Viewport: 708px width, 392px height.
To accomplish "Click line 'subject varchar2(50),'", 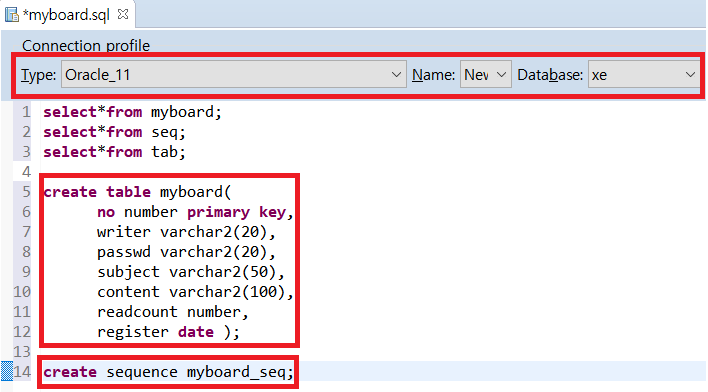I will 191,272.
